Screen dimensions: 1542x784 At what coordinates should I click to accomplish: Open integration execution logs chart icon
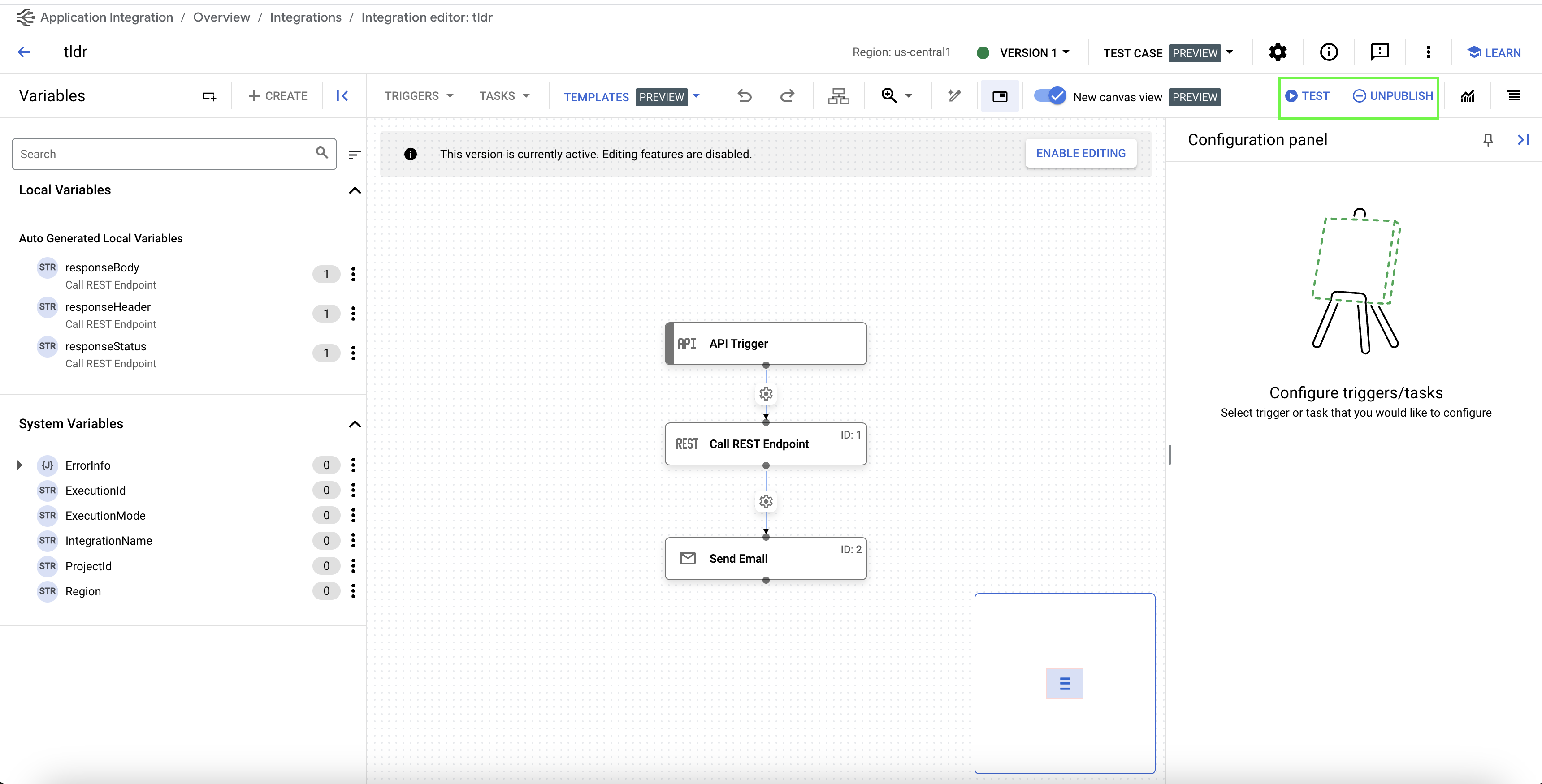tap(1468, 96)
